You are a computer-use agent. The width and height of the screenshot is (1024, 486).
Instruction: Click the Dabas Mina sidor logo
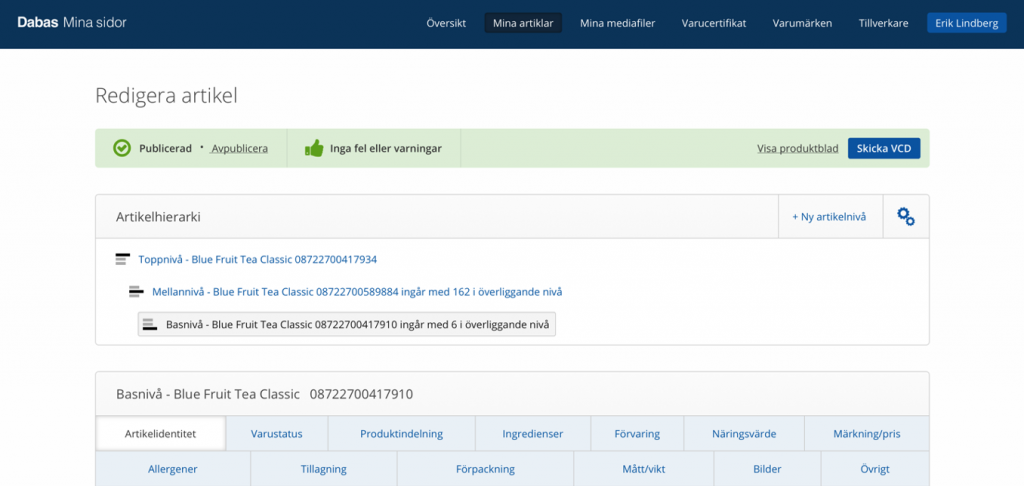[x=72, y=23]
